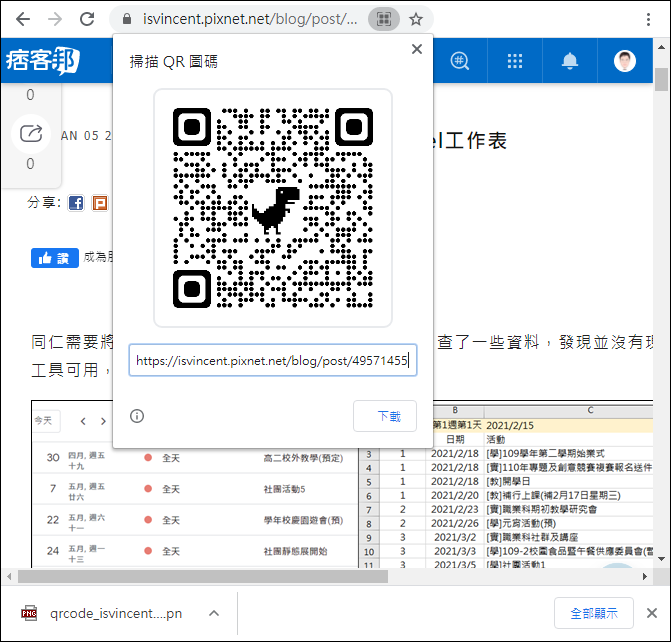
Task: Click 全部顯示 show all downloads
Action: point(594,613)
